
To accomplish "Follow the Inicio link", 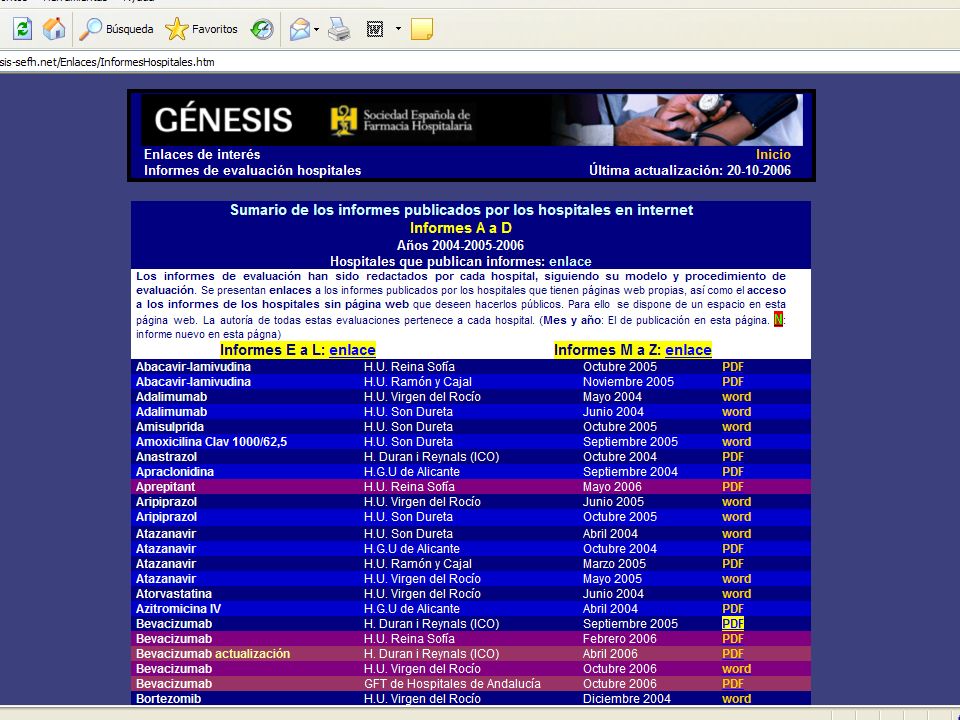I will [773, 154].
